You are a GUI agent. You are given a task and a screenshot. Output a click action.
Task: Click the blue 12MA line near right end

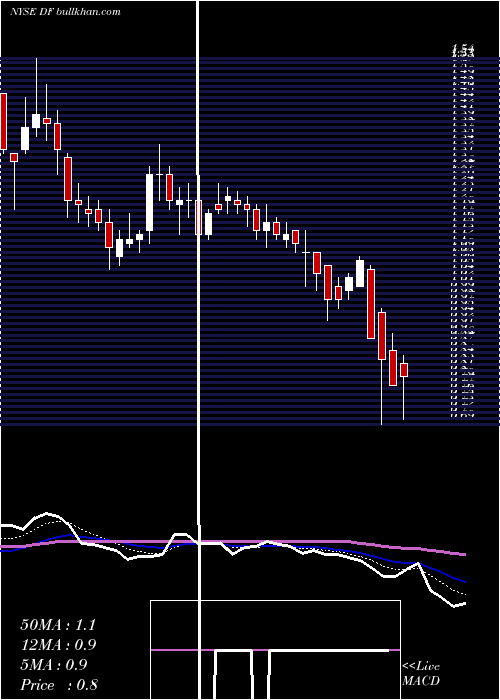click(x=451, y=576)
